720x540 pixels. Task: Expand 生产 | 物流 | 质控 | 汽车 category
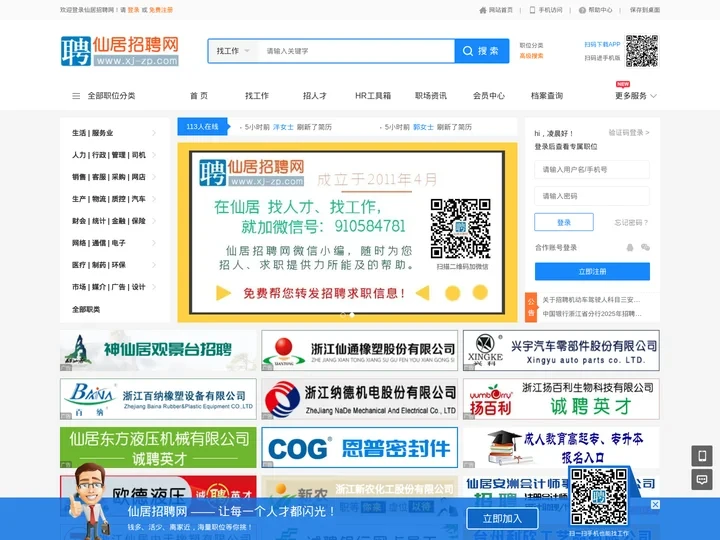[x=114, y=199]
